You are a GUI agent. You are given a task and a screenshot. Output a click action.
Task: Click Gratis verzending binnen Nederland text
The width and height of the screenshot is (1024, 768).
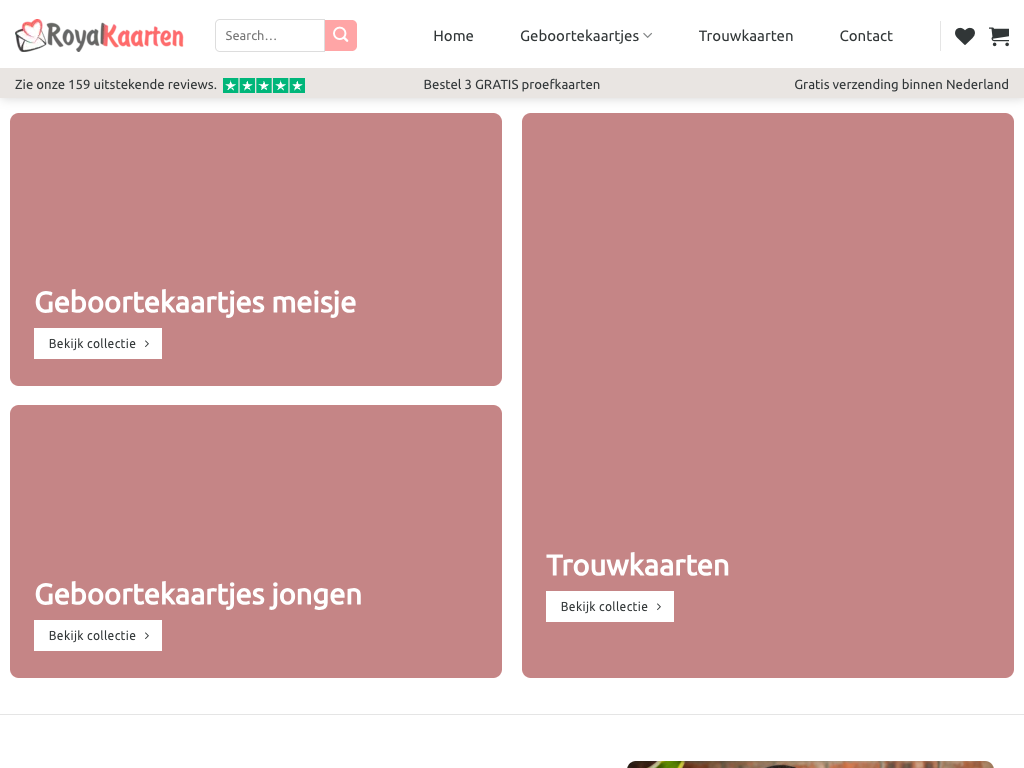click(901, 85)
